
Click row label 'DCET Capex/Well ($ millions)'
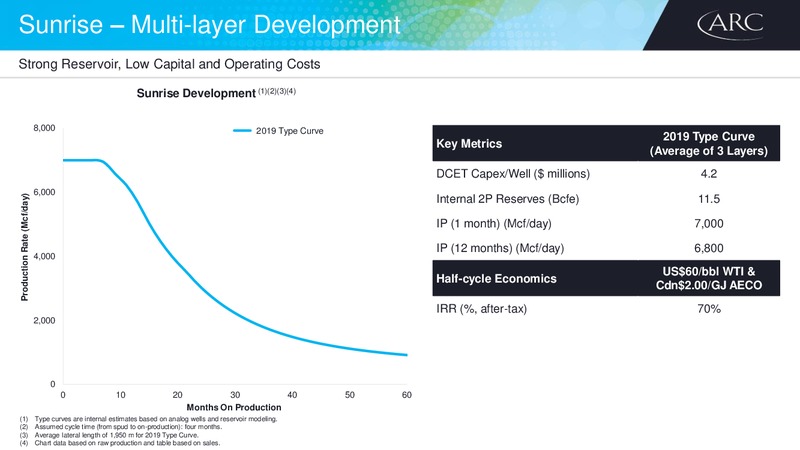[x=513, y=174]
